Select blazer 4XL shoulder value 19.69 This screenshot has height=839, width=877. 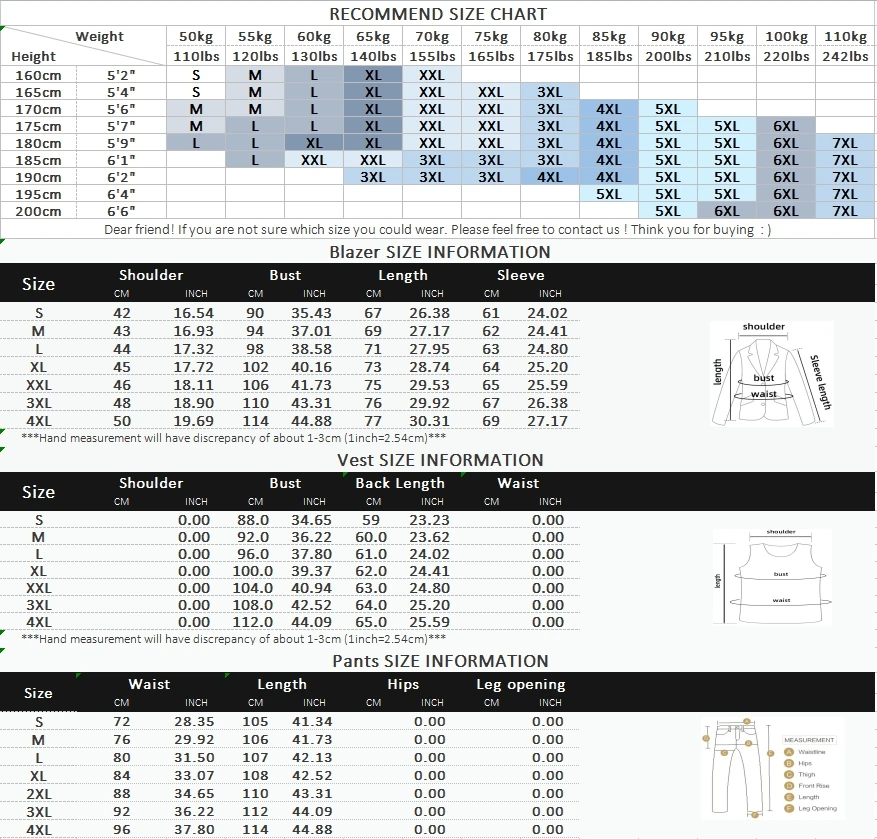pos(194,421)
